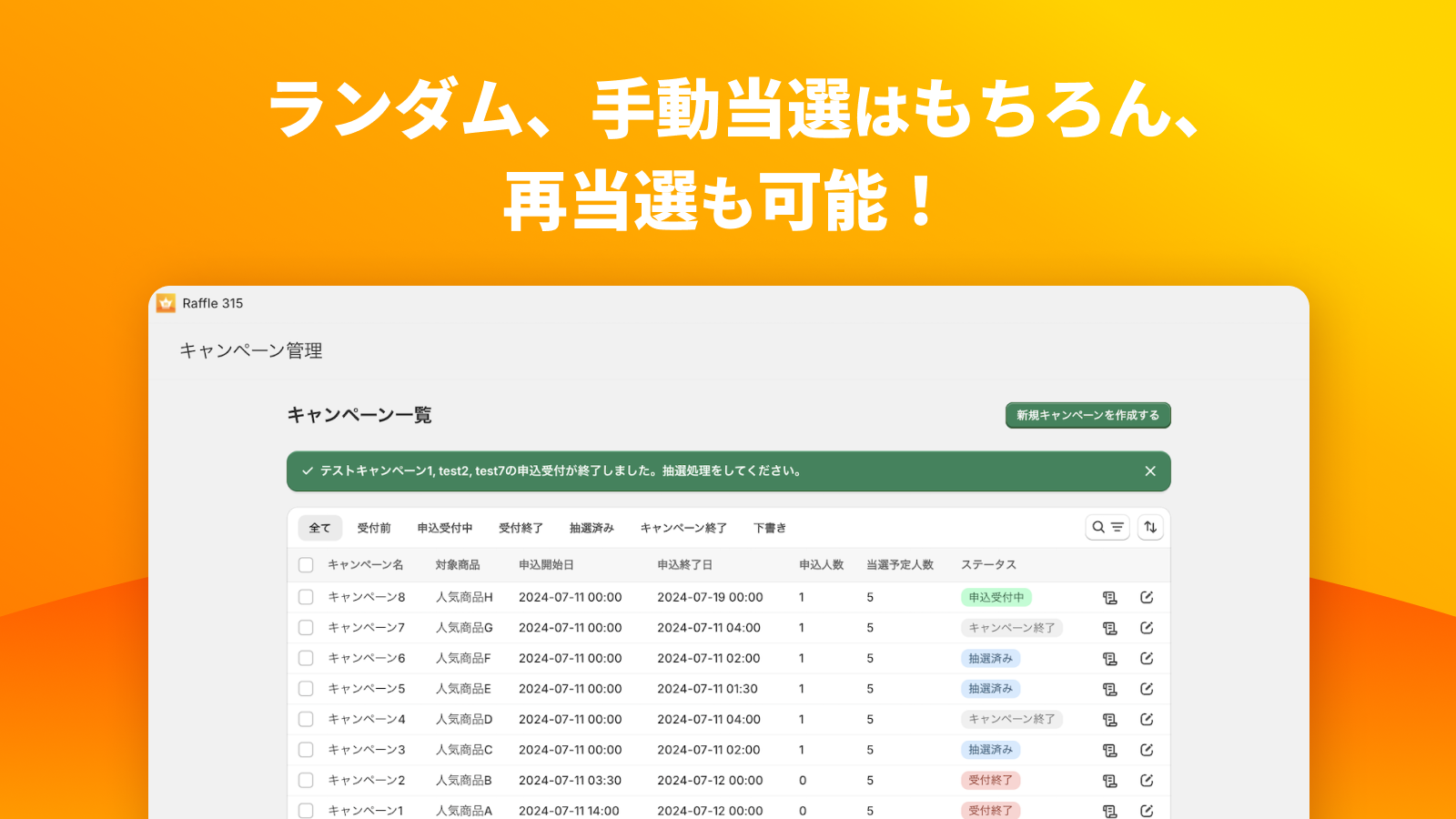Click edit icon for キャンペーン3
Viewport: 1456px width, 819px height.
[x=1147, y=750]
